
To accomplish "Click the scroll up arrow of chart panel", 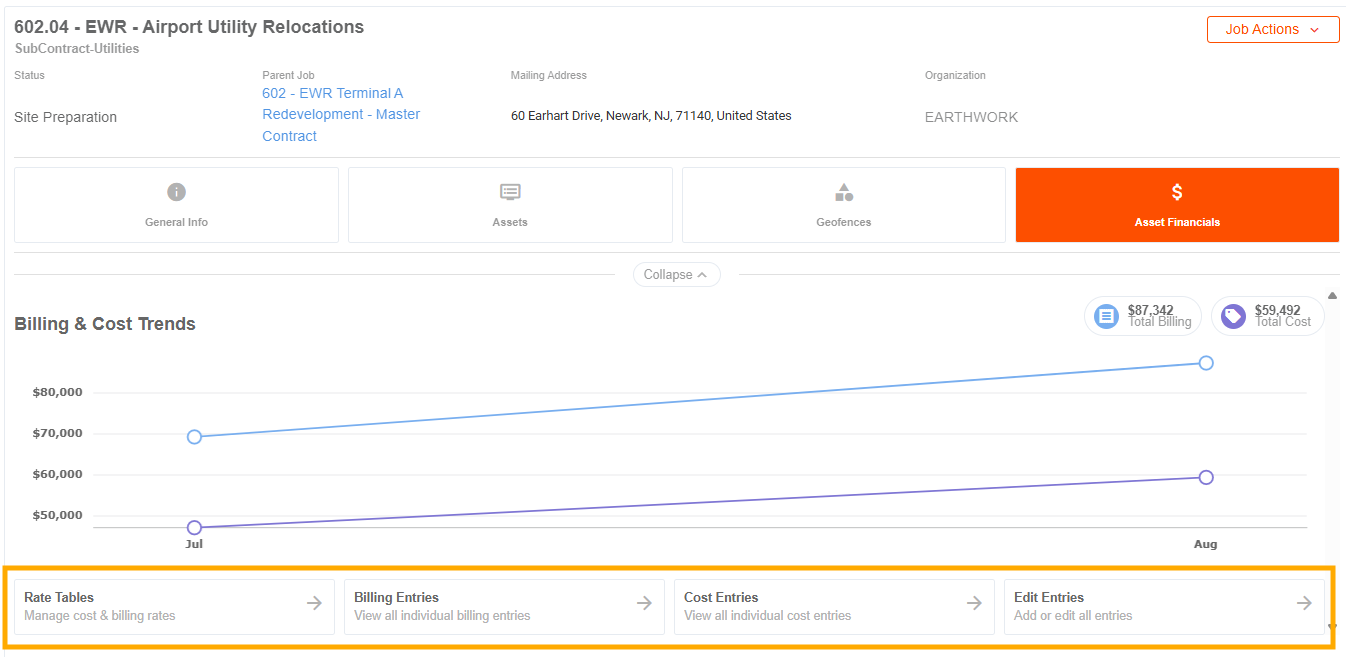I will tap(1332, 296).
